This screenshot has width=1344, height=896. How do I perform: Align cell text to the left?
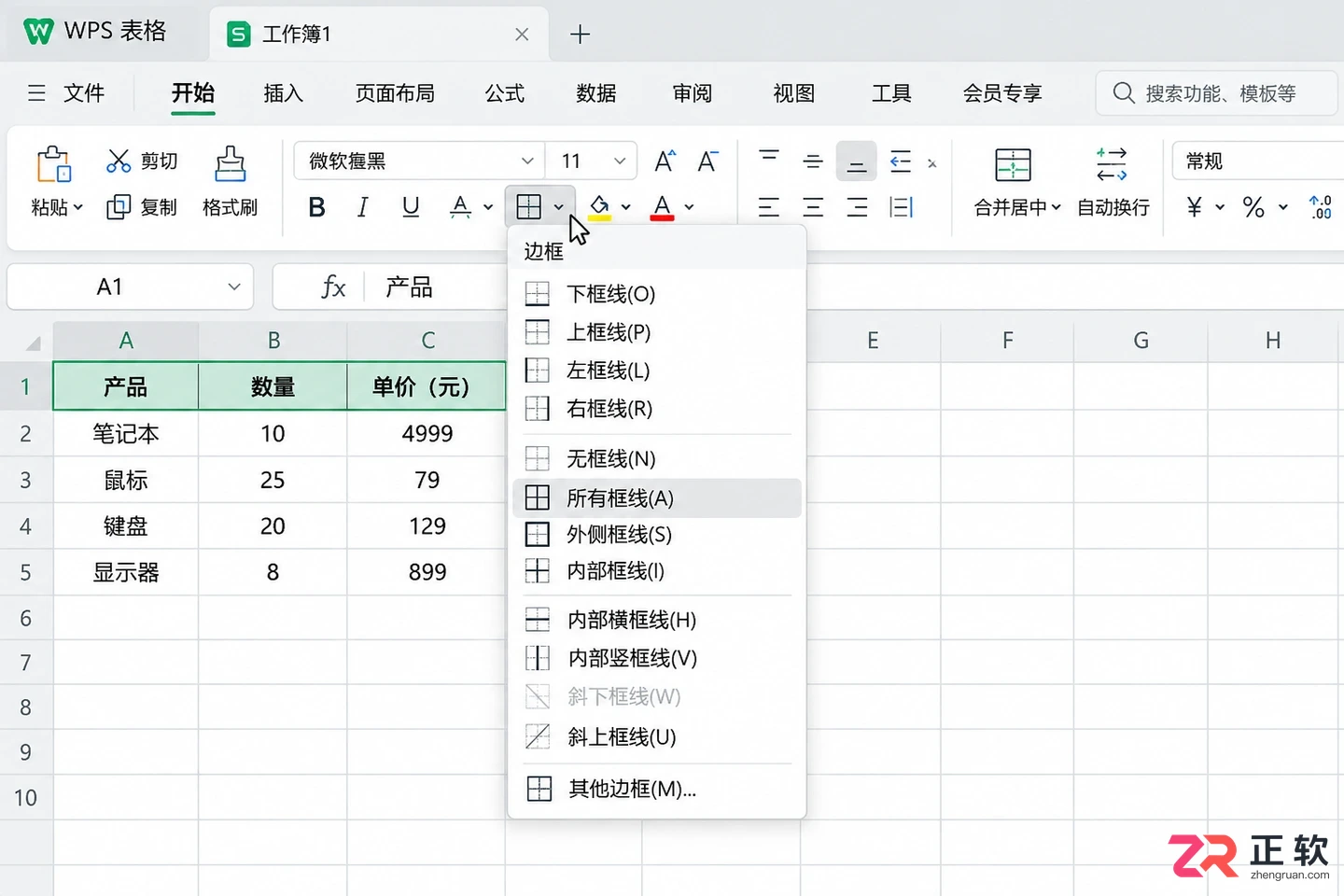769,207
